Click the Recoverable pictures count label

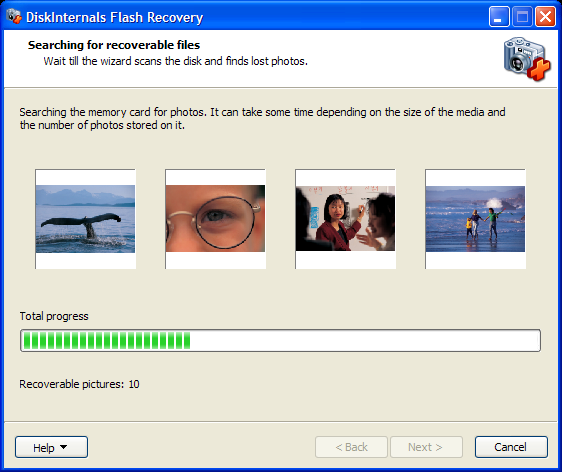pos(79,384)
